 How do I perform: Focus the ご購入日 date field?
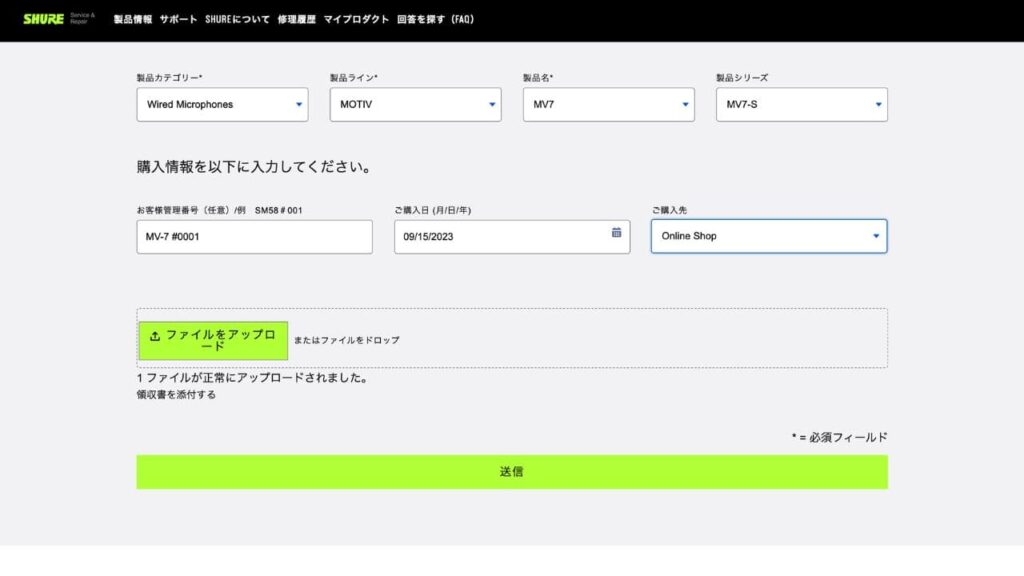click(x=500, y=237)
